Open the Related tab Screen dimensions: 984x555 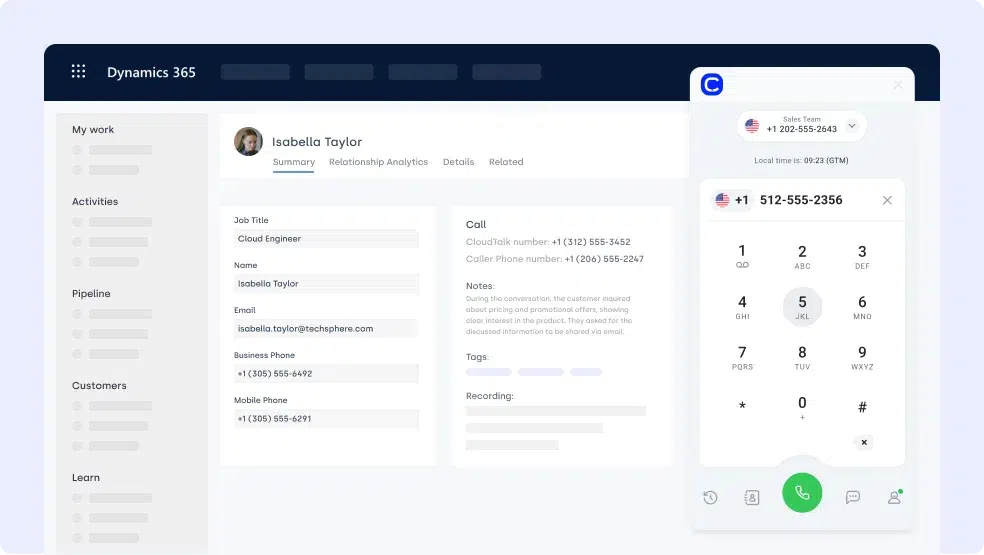pyautogui.click(x=506, y=162)
